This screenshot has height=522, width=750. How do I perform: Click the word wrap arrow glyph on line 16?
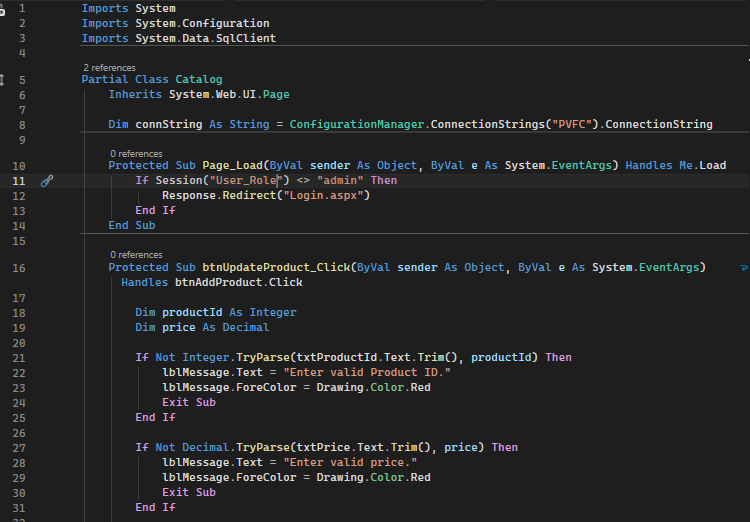743,268
